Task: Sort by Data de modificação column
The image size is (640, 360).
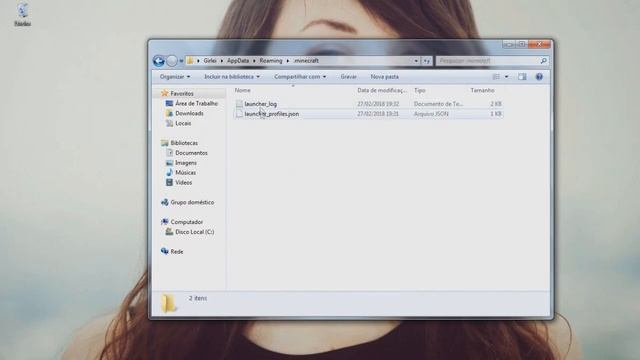Action: click(382, 90)
